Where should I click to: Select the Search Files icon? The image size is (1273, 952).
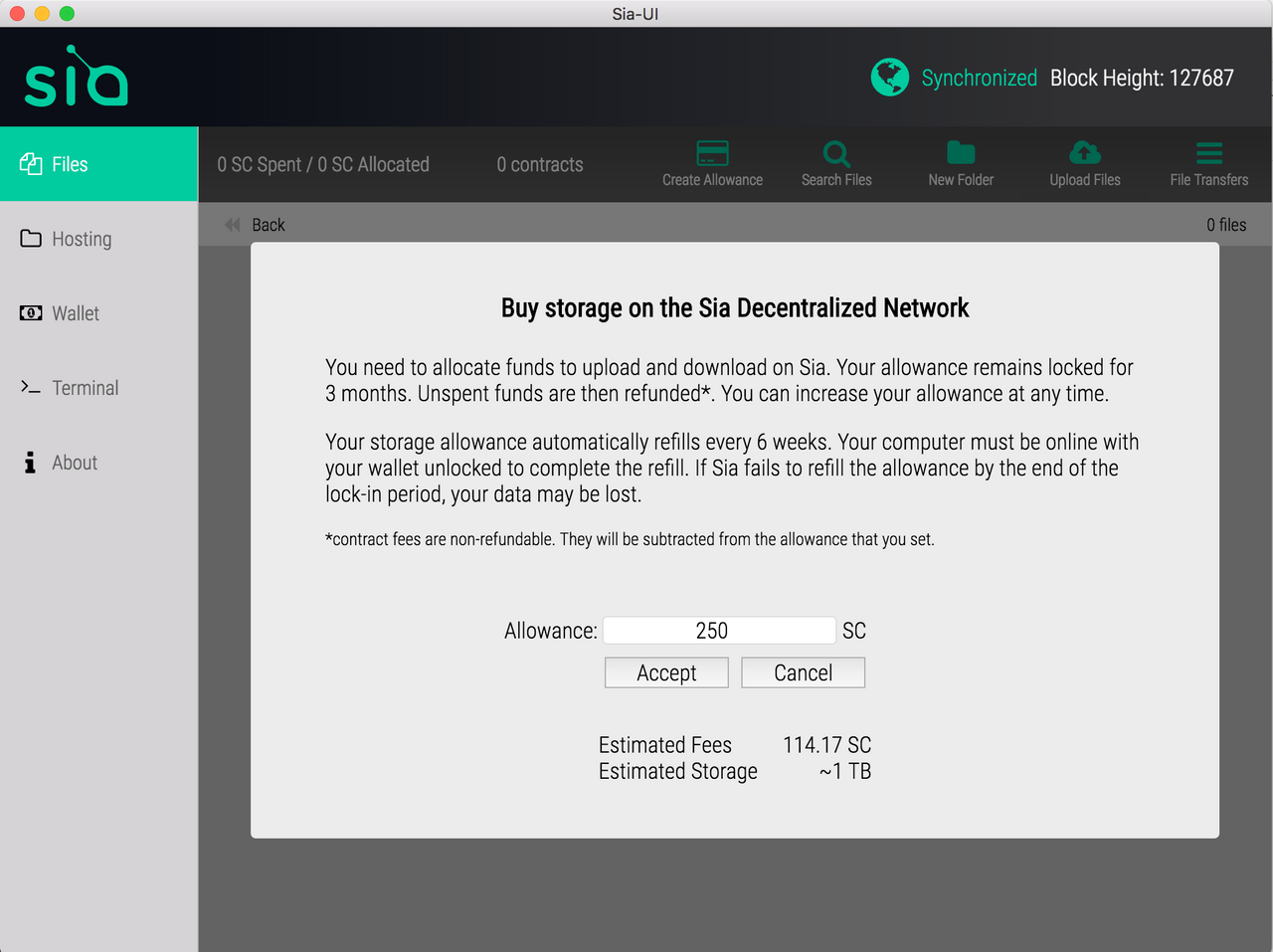tap(835, 161)
